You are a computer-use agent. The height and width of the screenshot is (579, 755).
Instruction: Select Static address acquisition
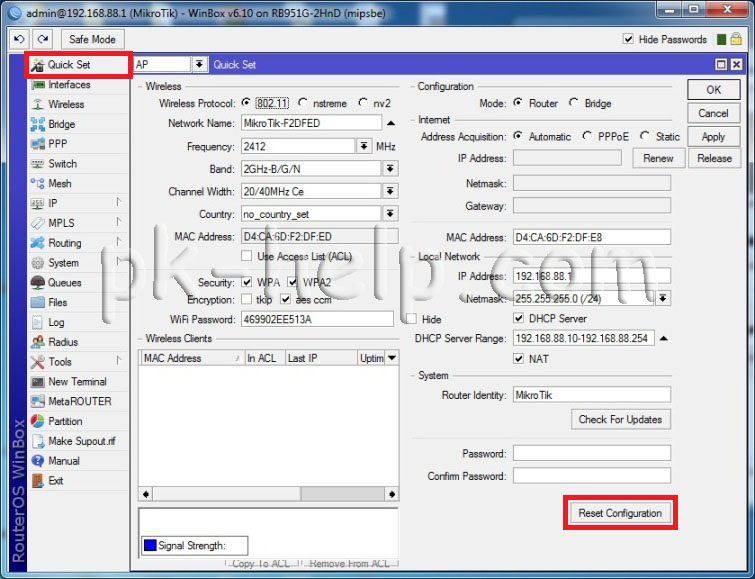645,136
